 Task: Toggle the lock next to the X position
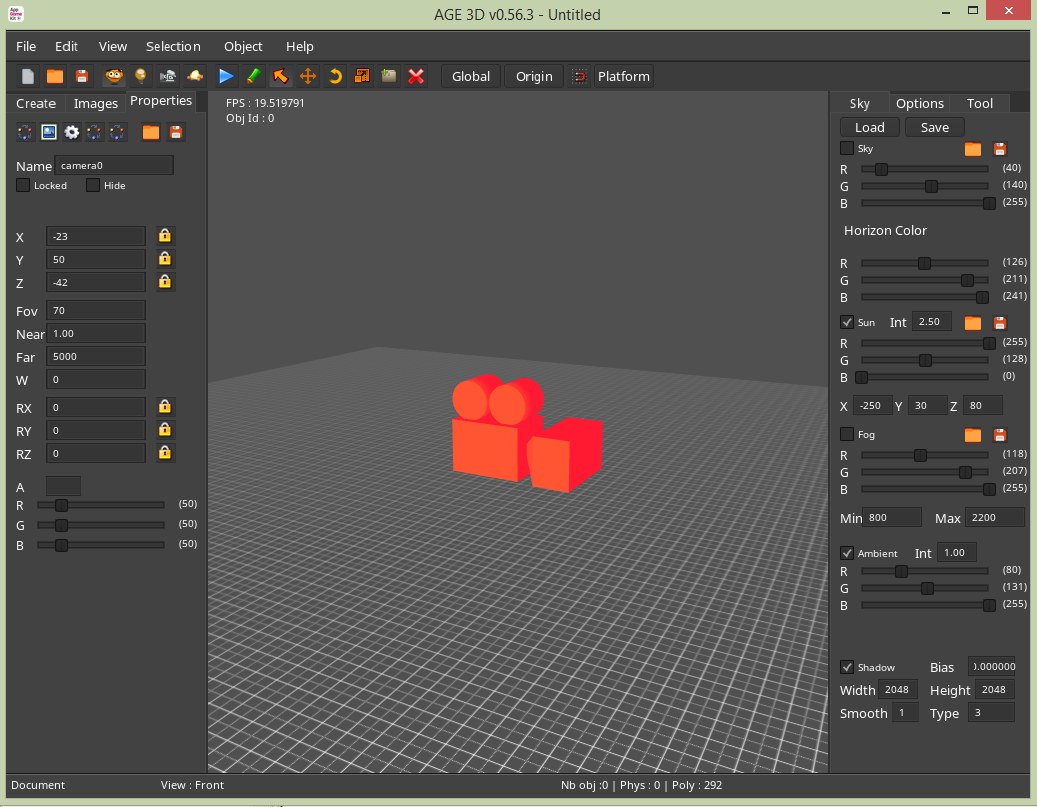165,235
